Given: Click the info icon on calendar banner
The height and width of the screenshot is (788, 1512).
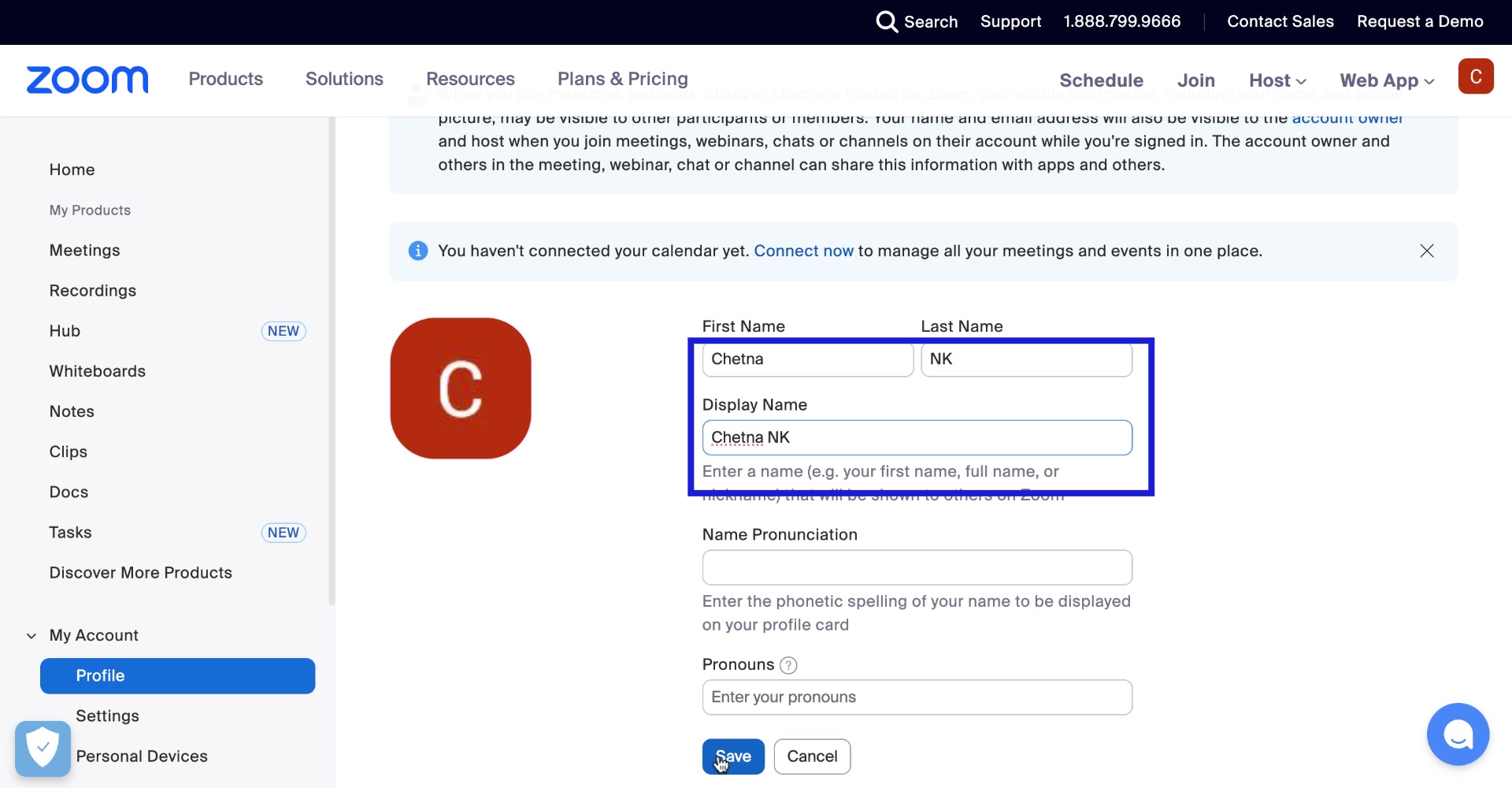Looking at the screenshot, I should tap(418, 251).
